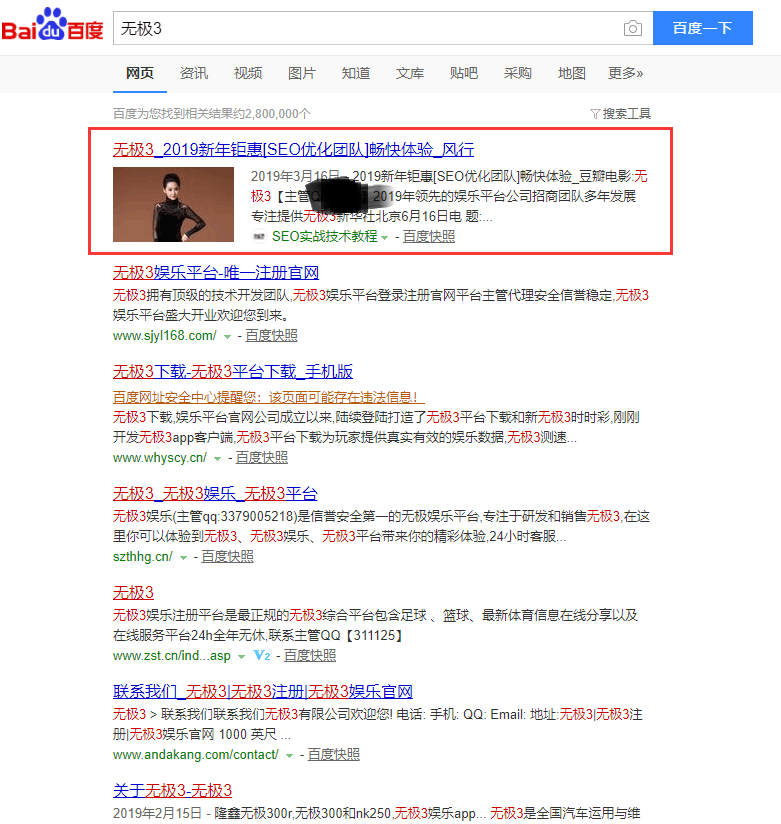Click the www.whyscy.cn/ URL
This screenshot has width=781, height=824.
point(160,457)
